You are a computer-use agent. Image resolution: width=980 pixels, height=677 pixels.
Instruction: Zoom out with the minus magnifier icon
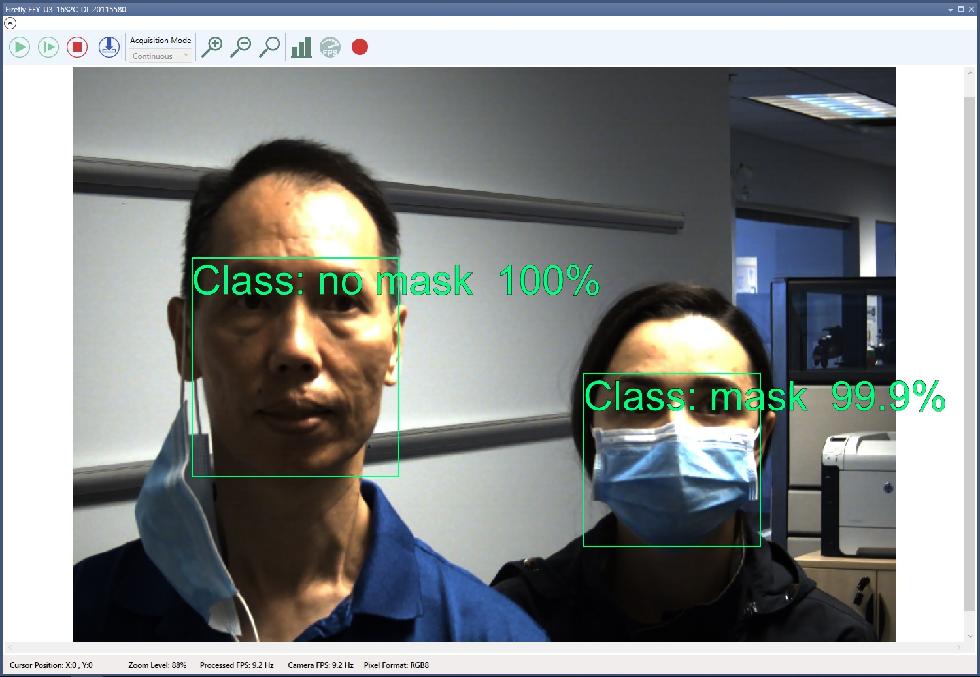pyautogui.click(x=240, y=47)
